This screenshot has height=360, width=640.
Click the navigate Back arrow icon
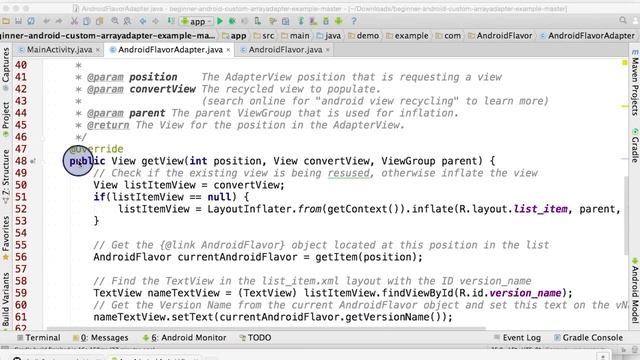pos(142,21)
